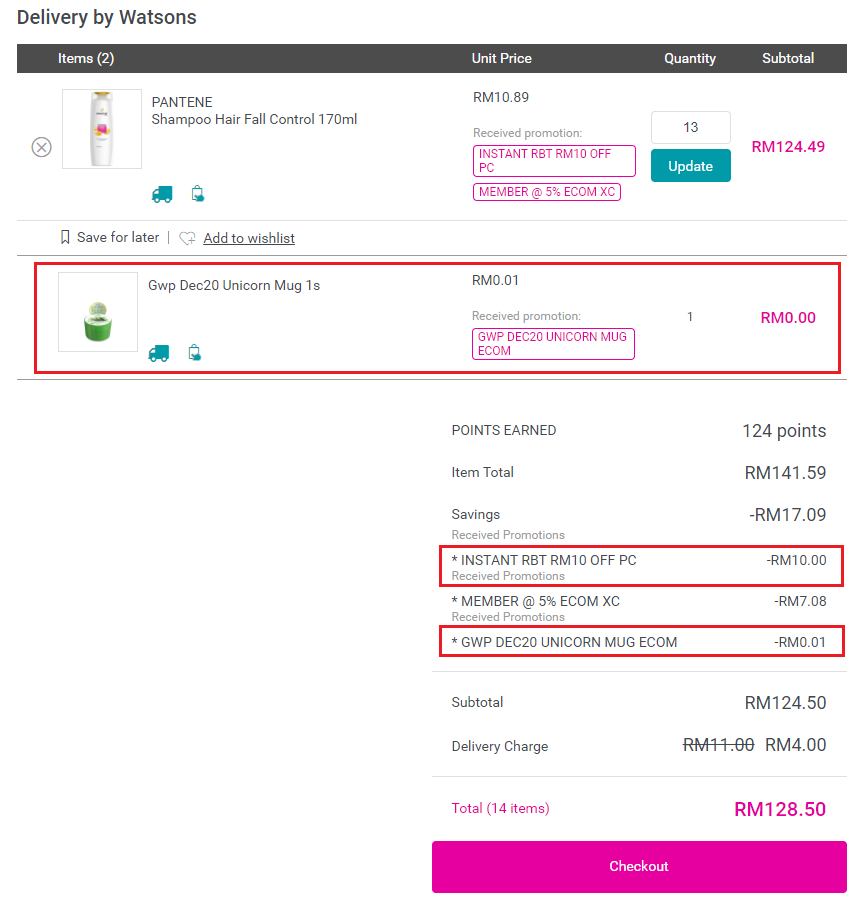863x904 pixels.
Task: Click the delivery truck icon under Pantene shampoo
Action: pos(162,194)
